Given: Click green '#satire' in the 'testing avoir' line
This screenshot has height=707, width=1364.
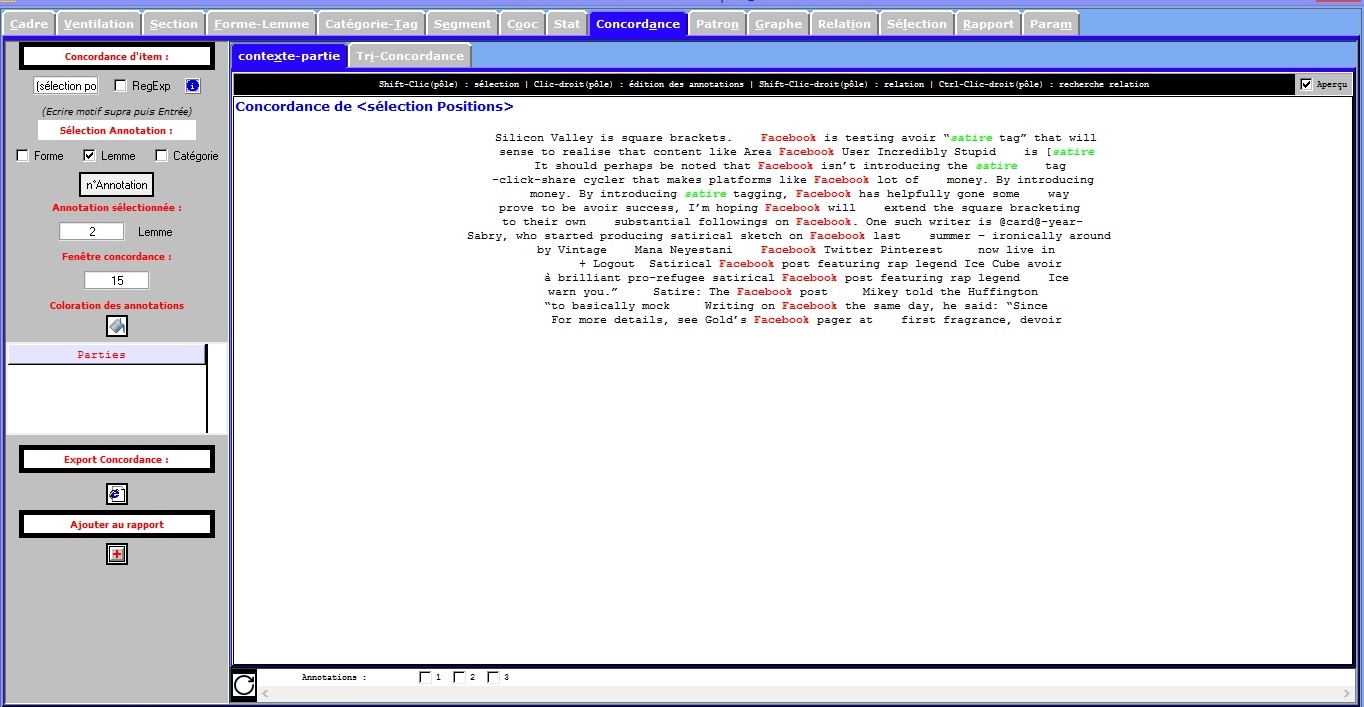Looking at the screenshot, I should [x=971, y=138].
